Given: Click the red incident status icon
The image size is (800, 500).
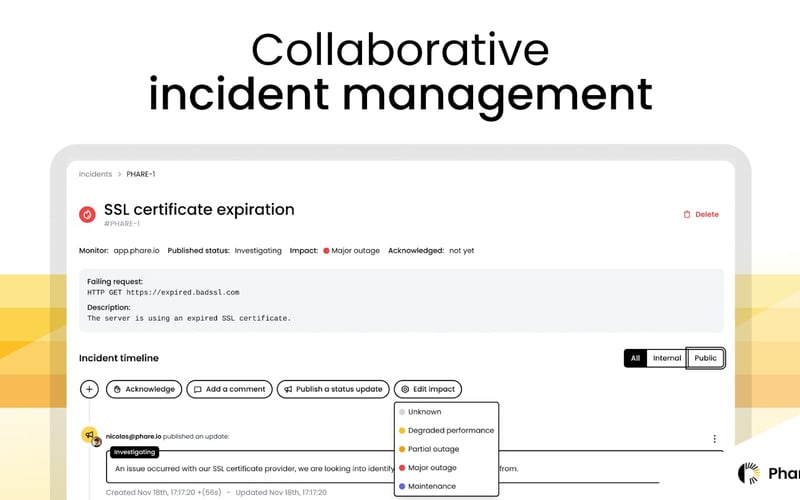Looking at the screenshot, I should coord(87,214).
